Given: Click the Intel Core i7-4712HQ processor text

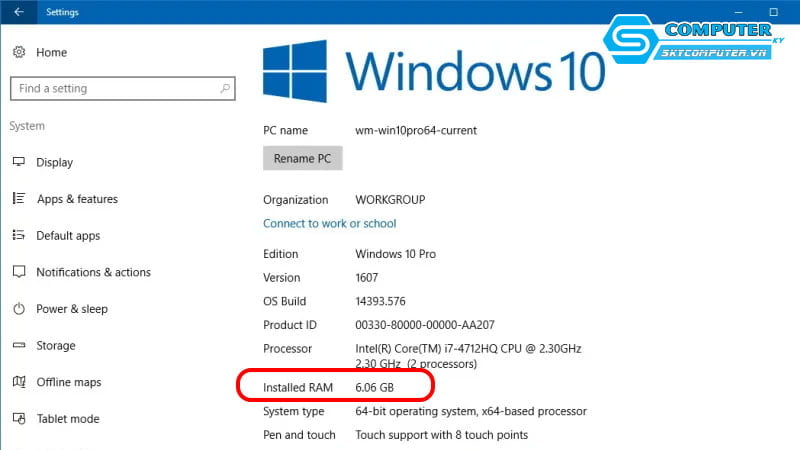Looking at the screenshot, I should pos(468,356).
